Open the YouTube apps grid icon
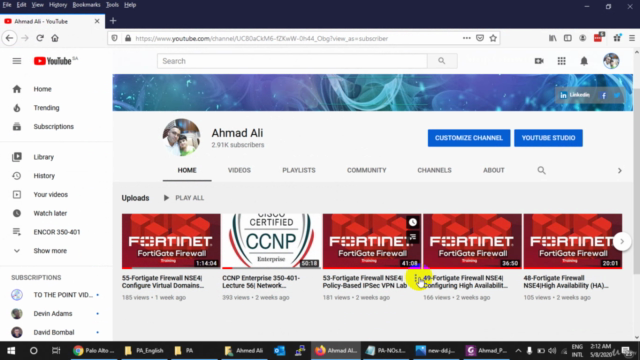This screenshot has width=640, height=360. coord(562,61)
